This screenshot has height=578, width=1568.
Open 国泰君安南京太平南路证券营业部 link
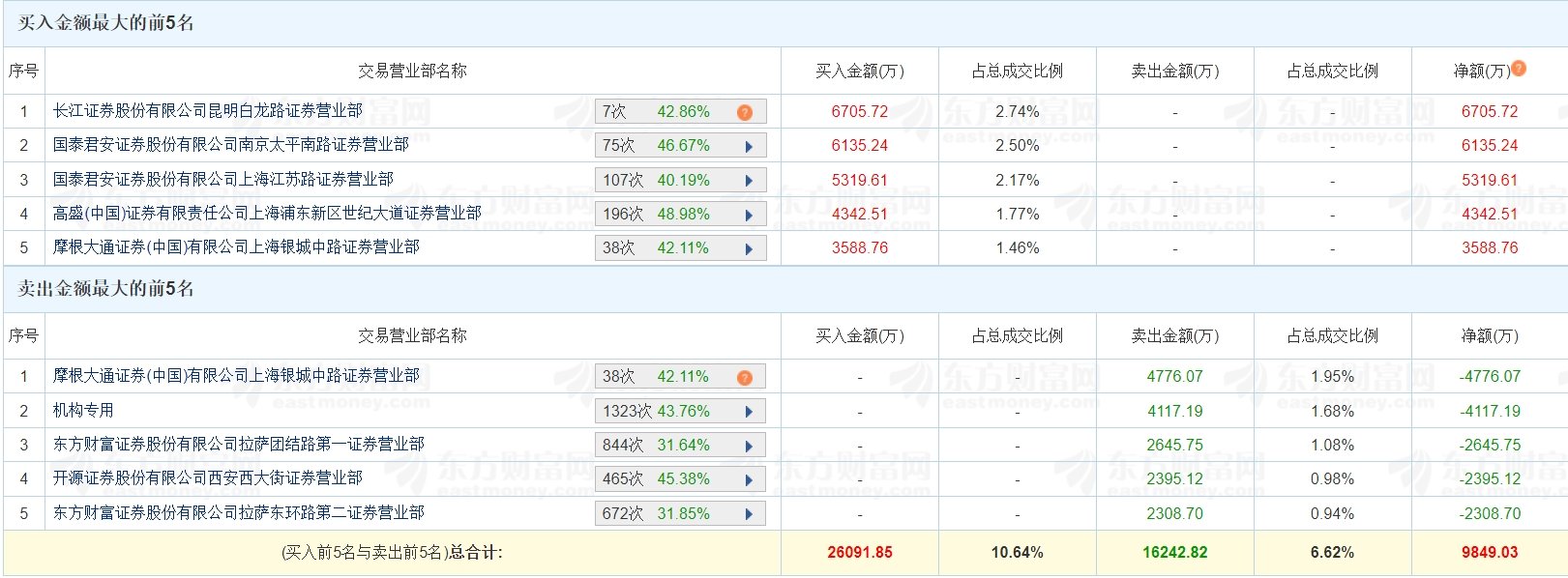coord(231,145)
